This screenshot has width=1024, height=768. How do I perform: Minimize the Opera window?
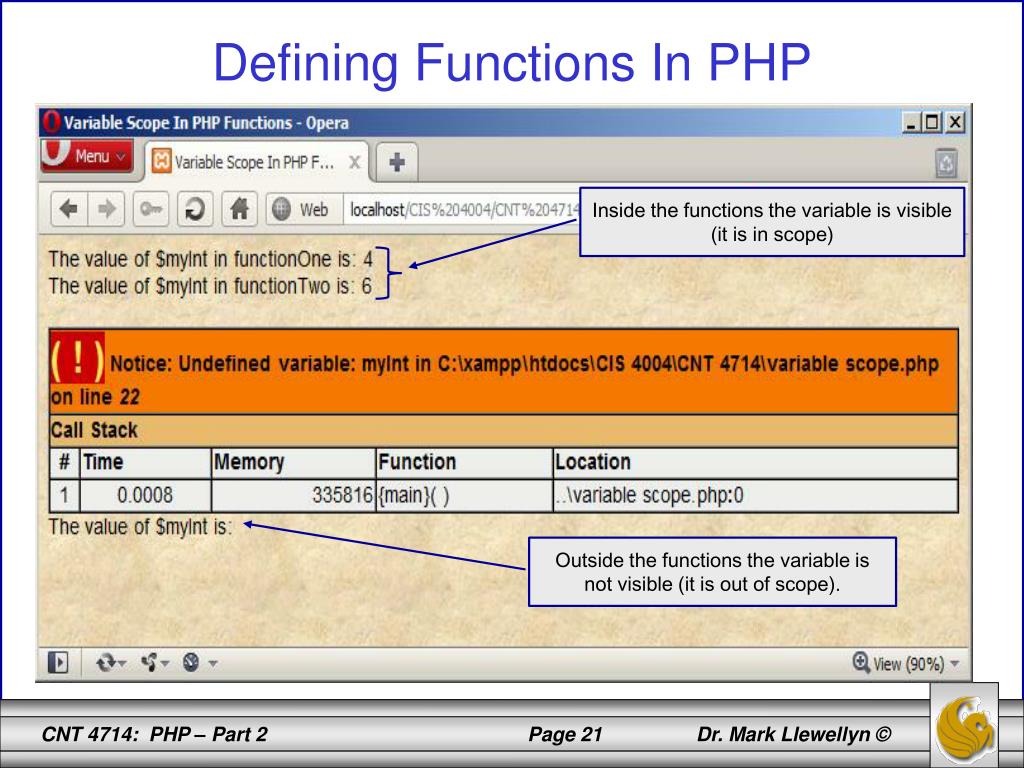911,122
